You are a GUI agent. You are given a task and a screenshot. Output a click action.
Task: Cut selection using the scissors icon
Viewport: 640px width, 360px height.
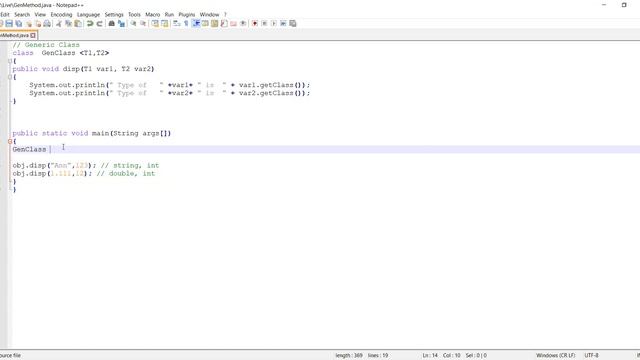pos(59,24)
